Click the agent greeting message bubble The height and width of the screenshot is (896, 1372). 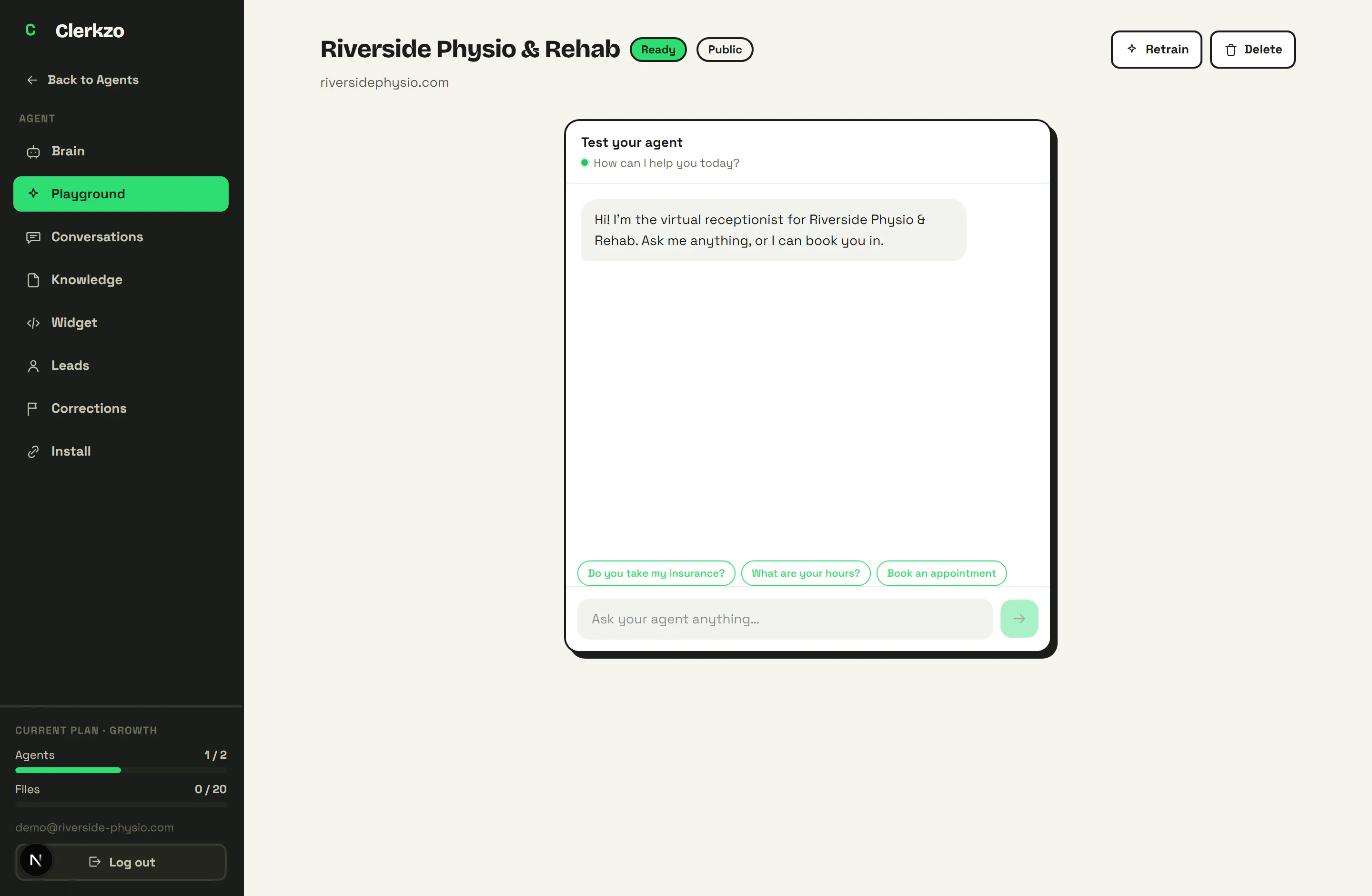pyautogui.click(x=774, y=230)
